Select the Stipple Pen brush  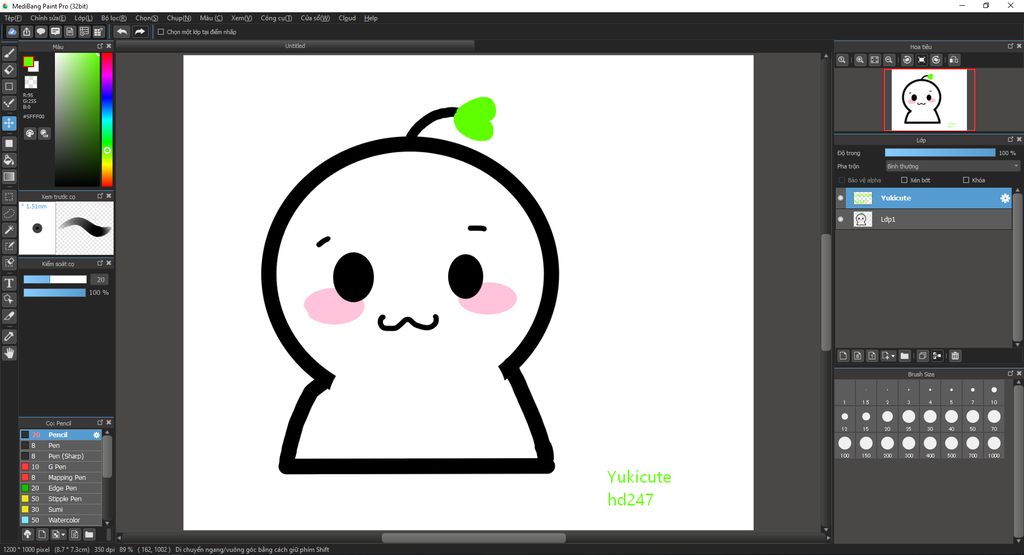pyautogui.click(x=61, y=499)
